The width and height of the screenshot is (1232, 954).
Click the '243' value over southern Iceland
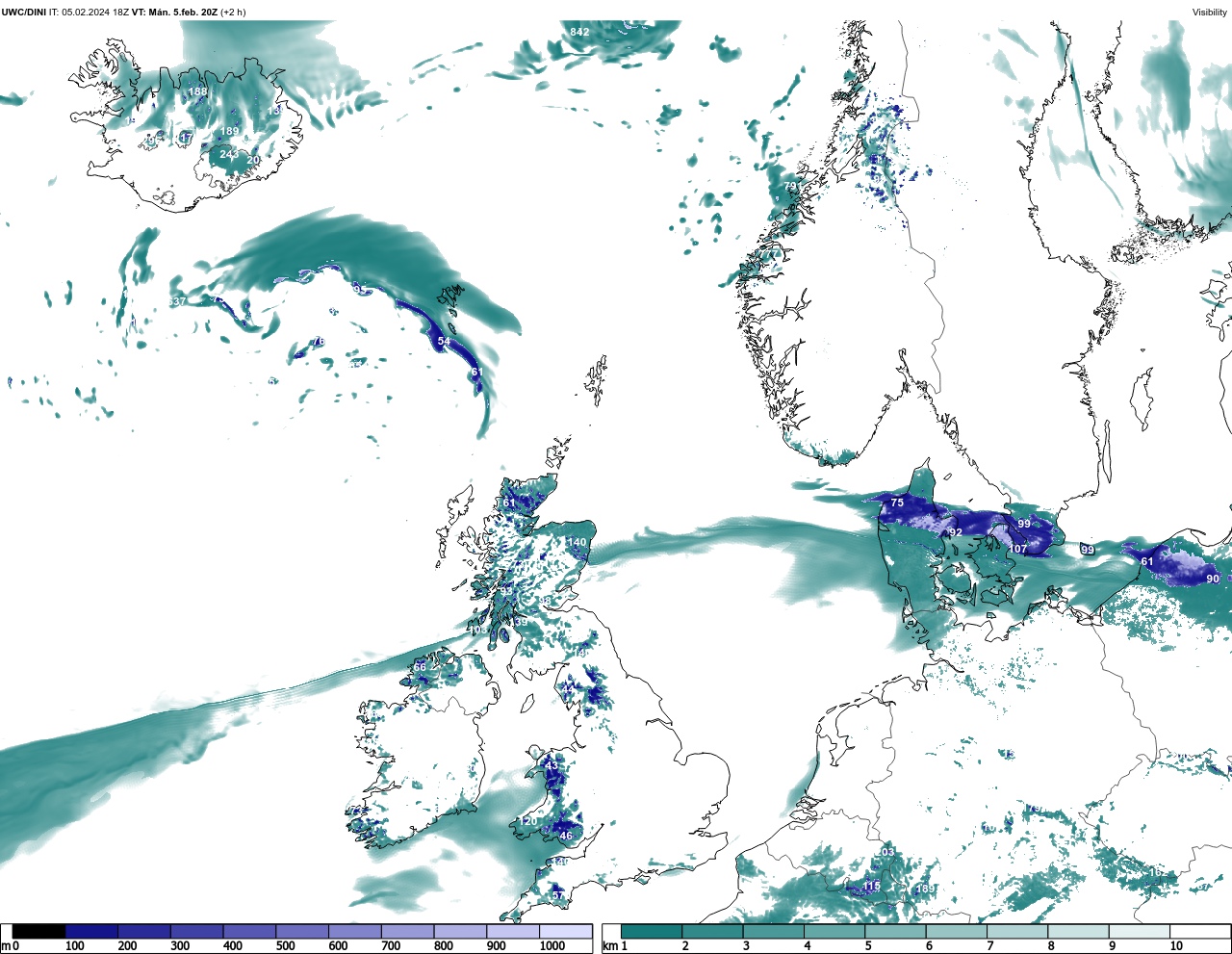[229, 154]
